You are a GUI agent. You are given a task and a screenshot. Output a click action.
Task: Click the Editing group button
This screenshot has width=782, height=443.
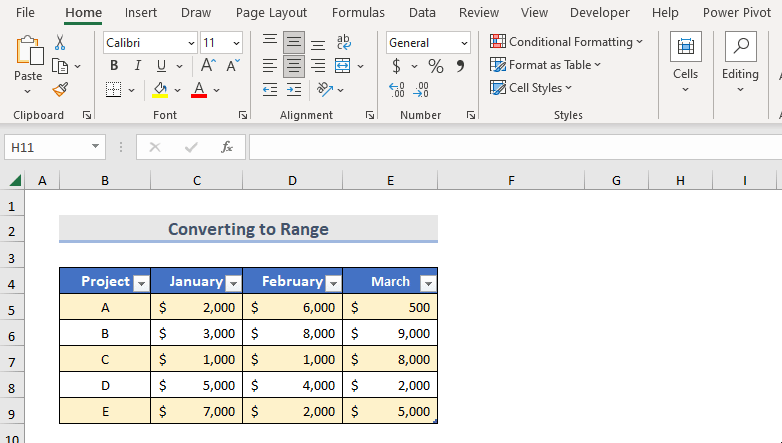(x=740, y=62)
